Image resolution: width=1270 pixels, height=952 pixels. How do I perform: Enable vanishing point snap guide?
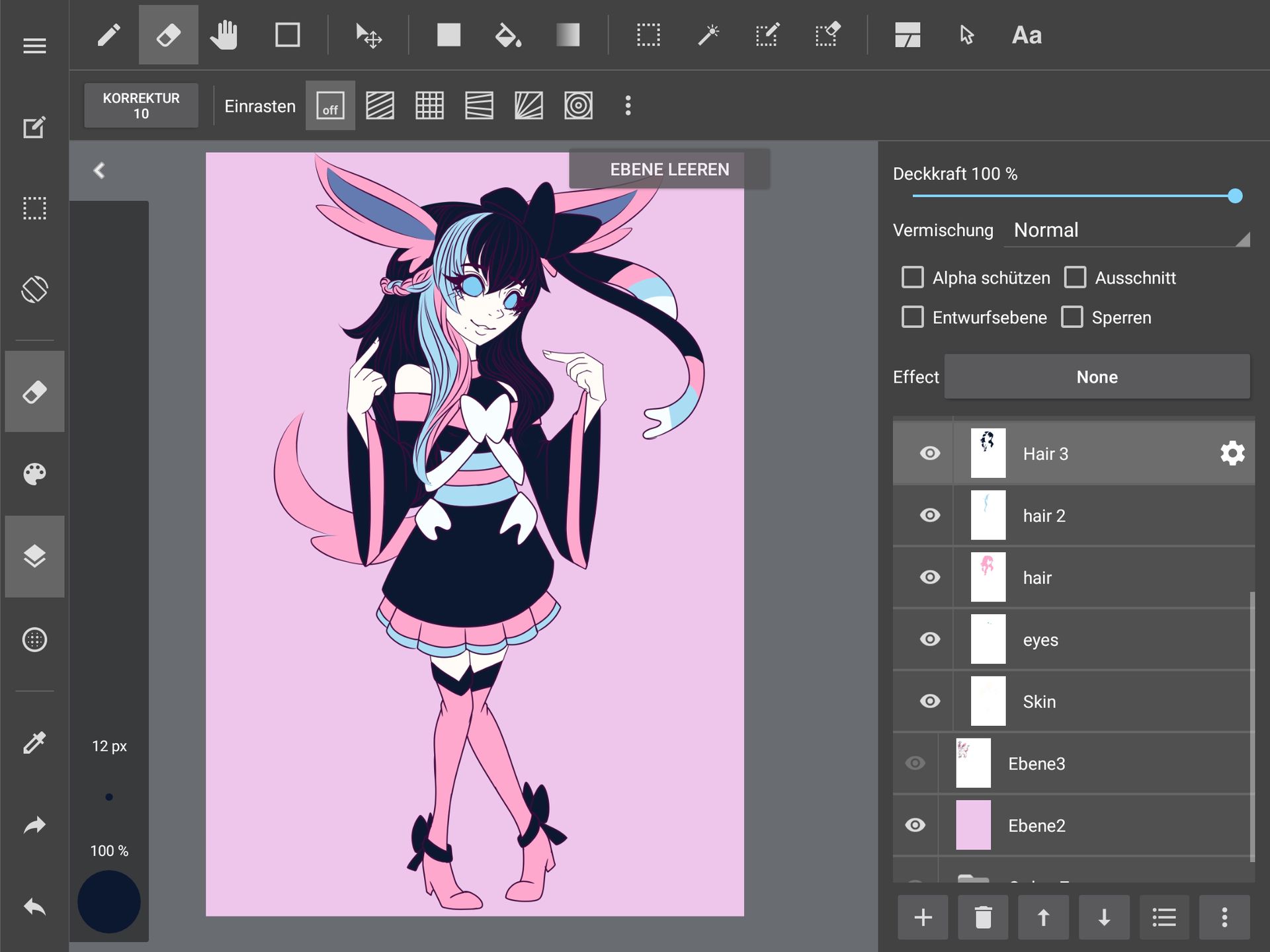(x=529, y=106)
